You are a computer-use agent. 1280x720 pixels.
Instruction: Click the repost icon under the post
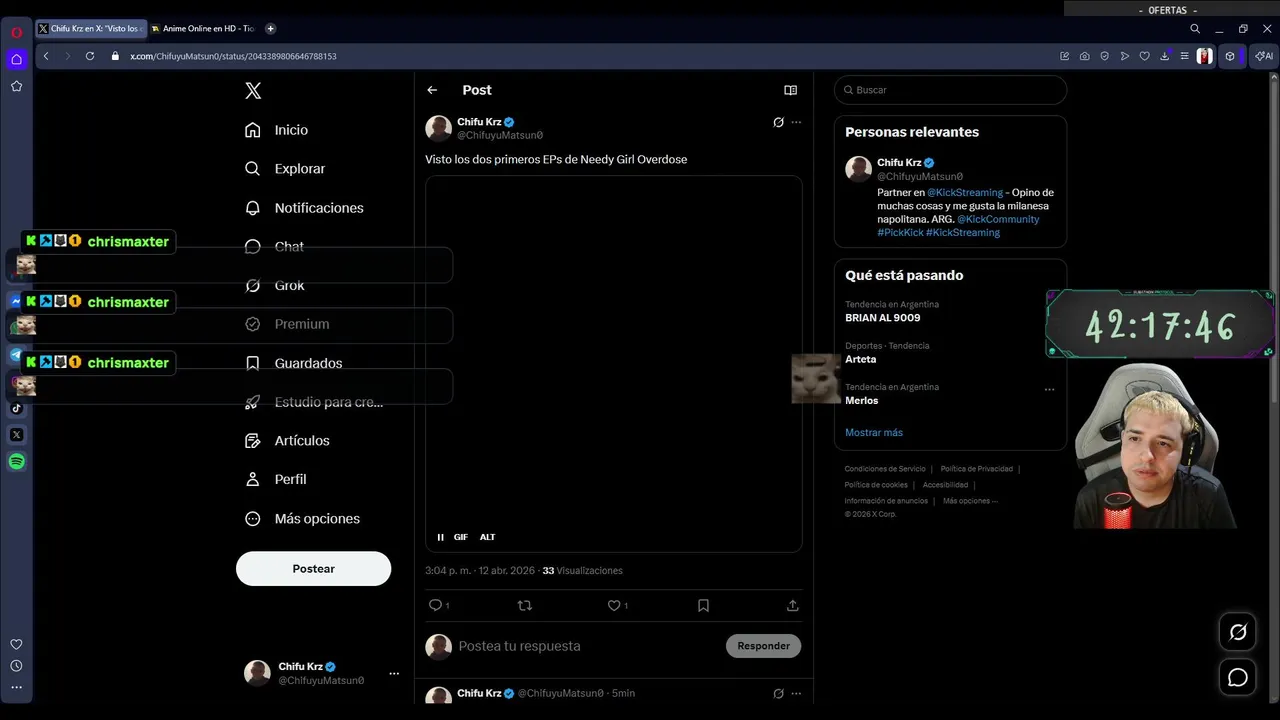tap(524, 606)
